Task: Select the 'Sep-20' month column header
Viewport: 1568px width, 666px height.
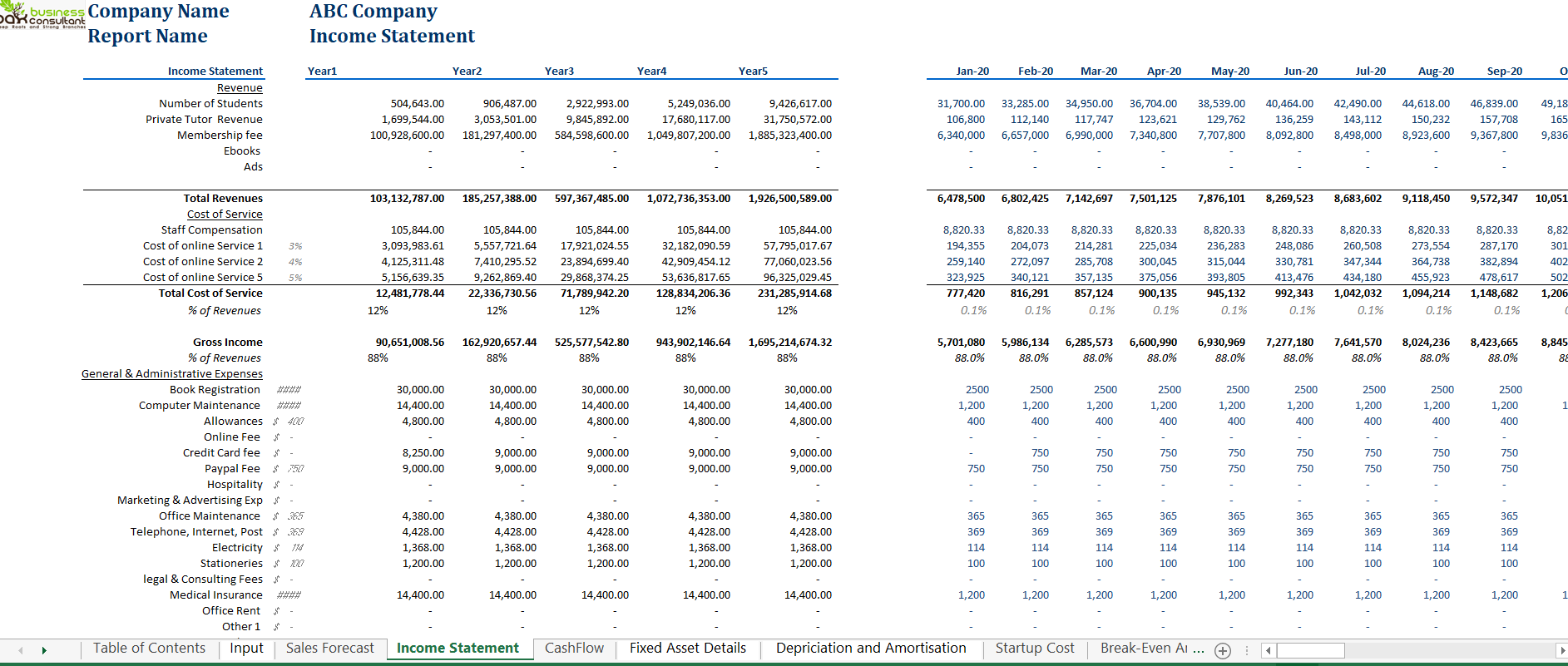Action: tap(1505, 72)
